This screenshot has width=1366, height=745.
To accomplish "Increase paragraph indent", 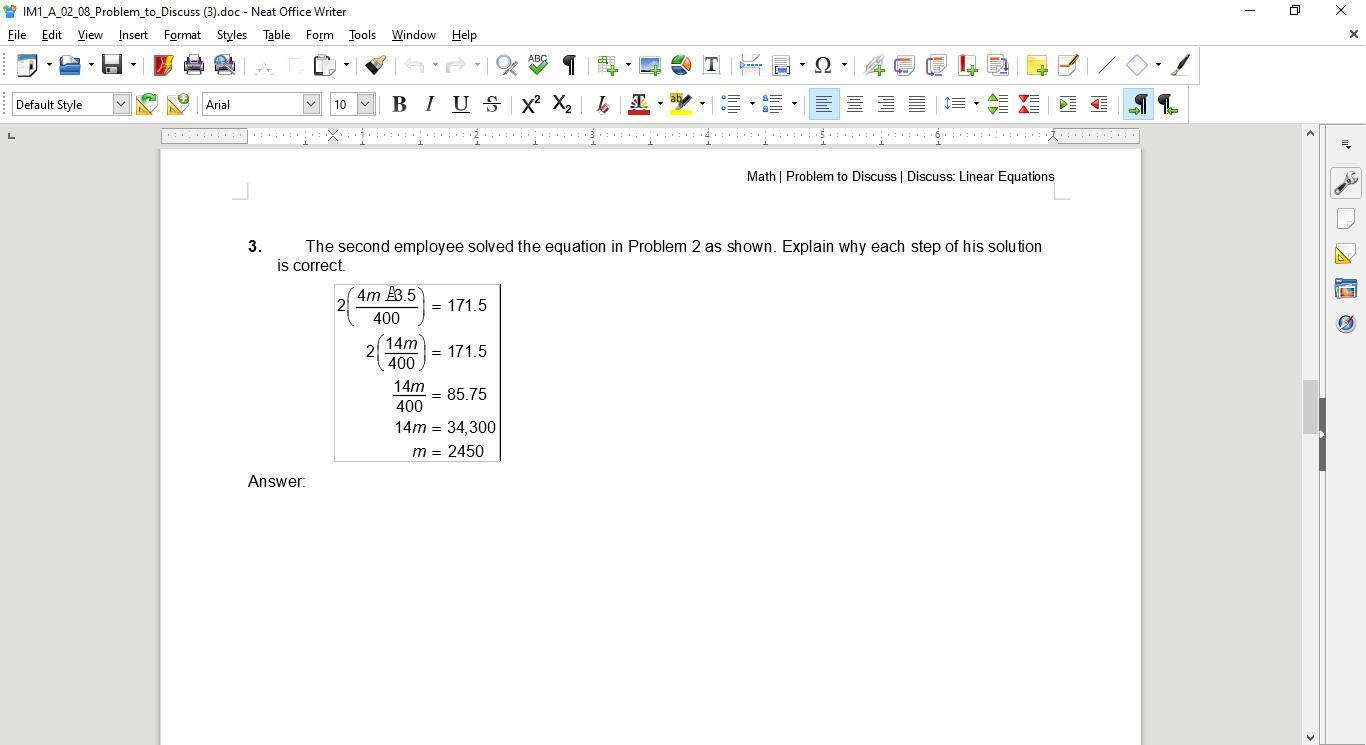I will coord(1067,104).
